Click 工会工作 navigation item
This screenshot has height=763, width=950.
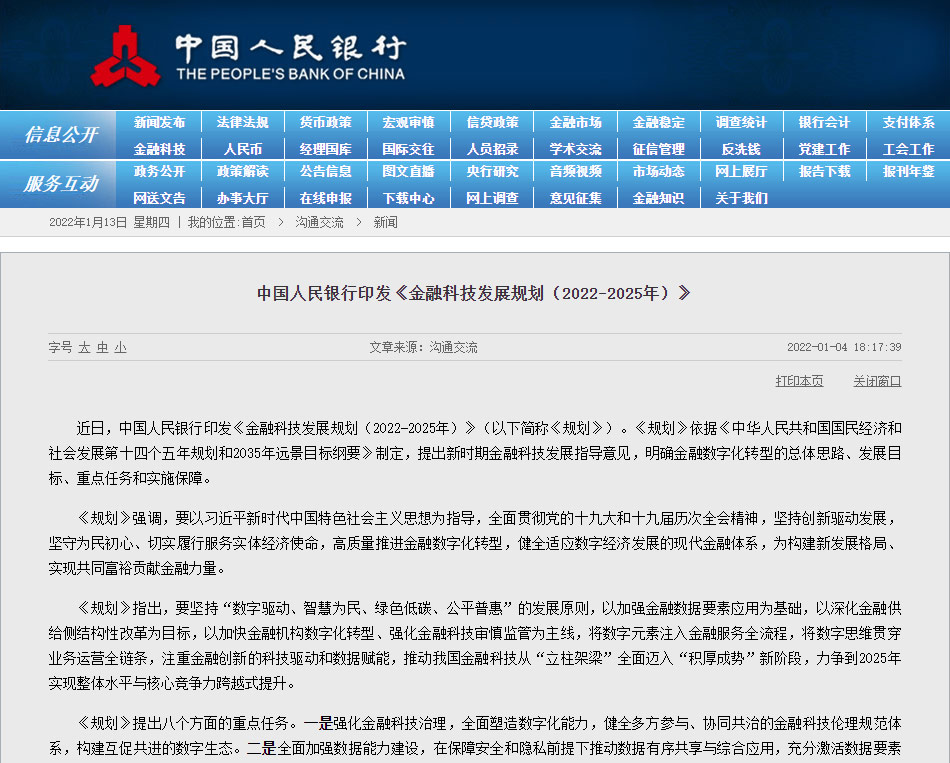coord(908,149)
